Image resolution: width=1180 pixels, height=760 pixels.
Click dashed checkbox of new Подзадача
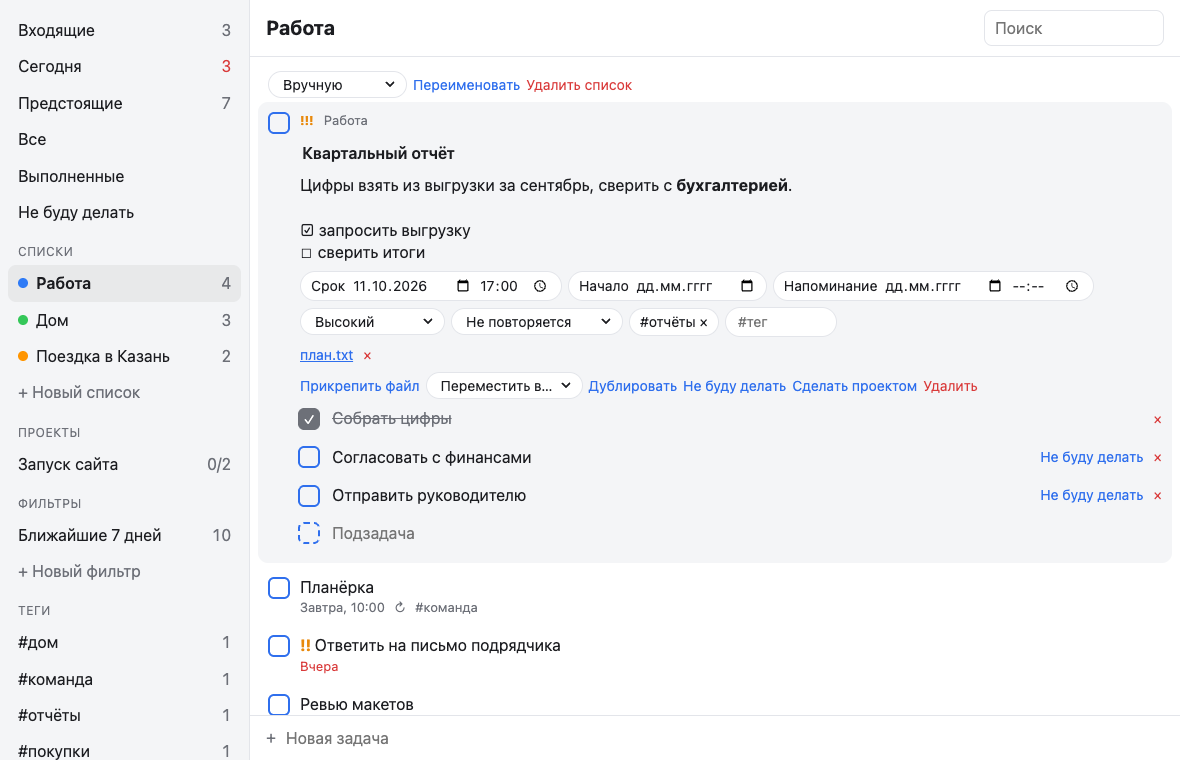click(x=309, y=533)
